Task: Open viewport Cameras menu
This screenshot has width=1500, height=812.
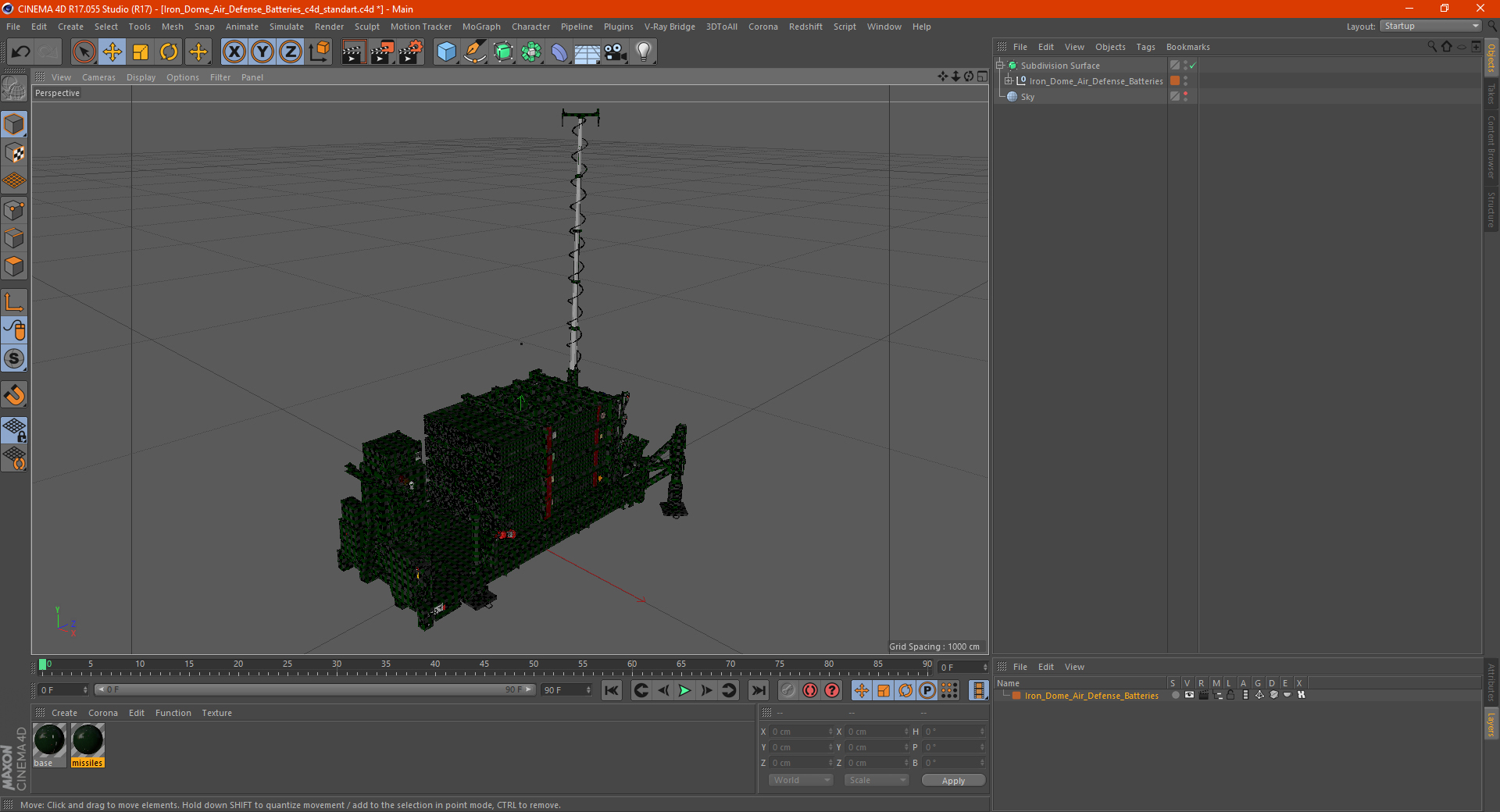Action: point(98,77)
